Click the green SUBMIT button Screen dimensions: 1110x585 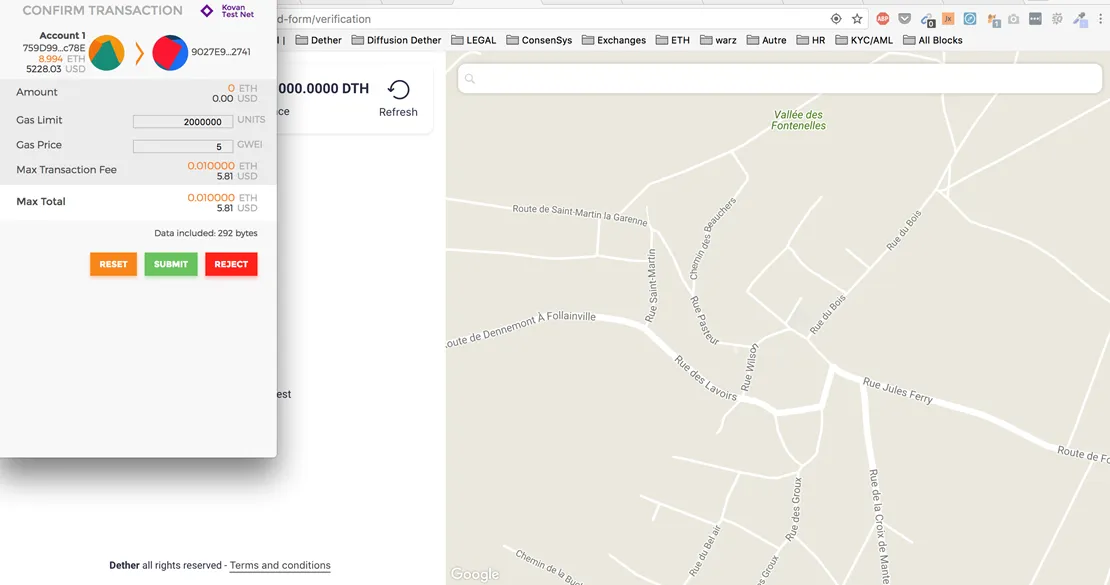coord(171,264)
